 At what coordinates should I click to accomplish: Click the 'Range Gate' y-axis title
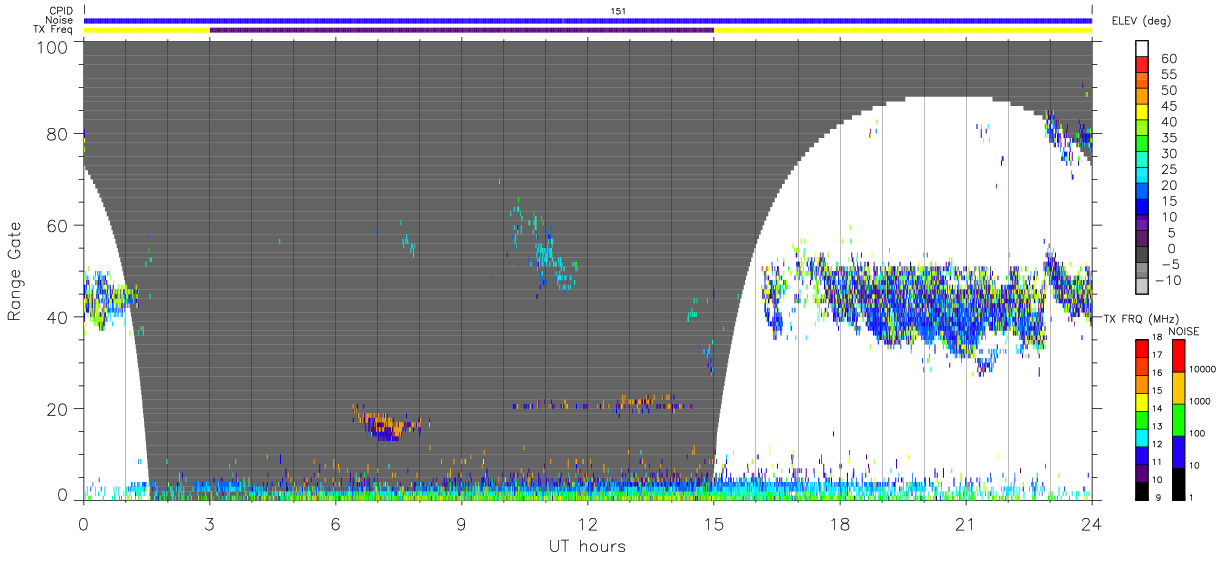(15, 271)
